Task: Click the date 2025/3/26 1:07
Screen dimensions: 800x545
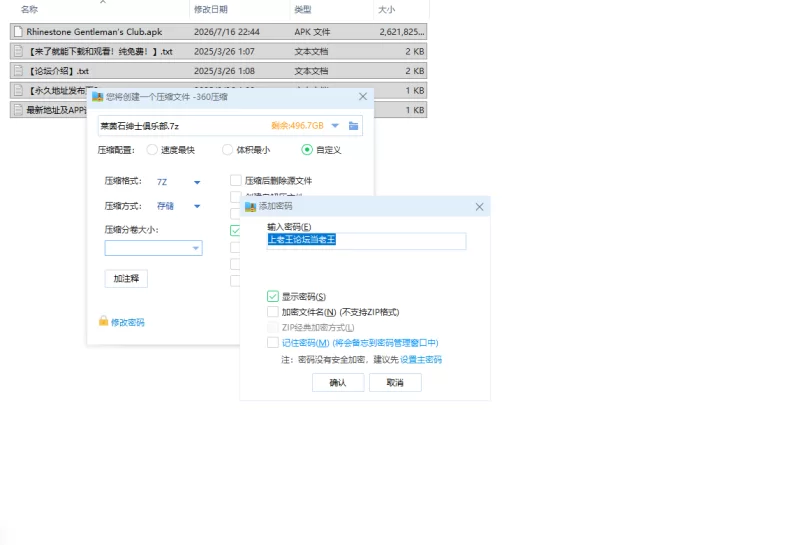Action: 224,51
